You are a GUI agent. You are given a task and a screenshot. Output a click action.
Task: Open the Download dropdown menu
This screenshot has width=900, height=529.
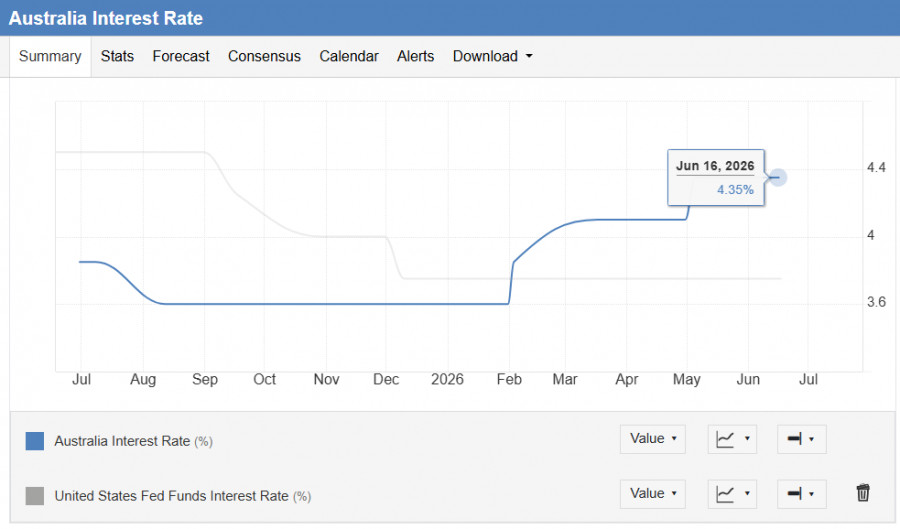pyautogui.click(x=492, y=56)
